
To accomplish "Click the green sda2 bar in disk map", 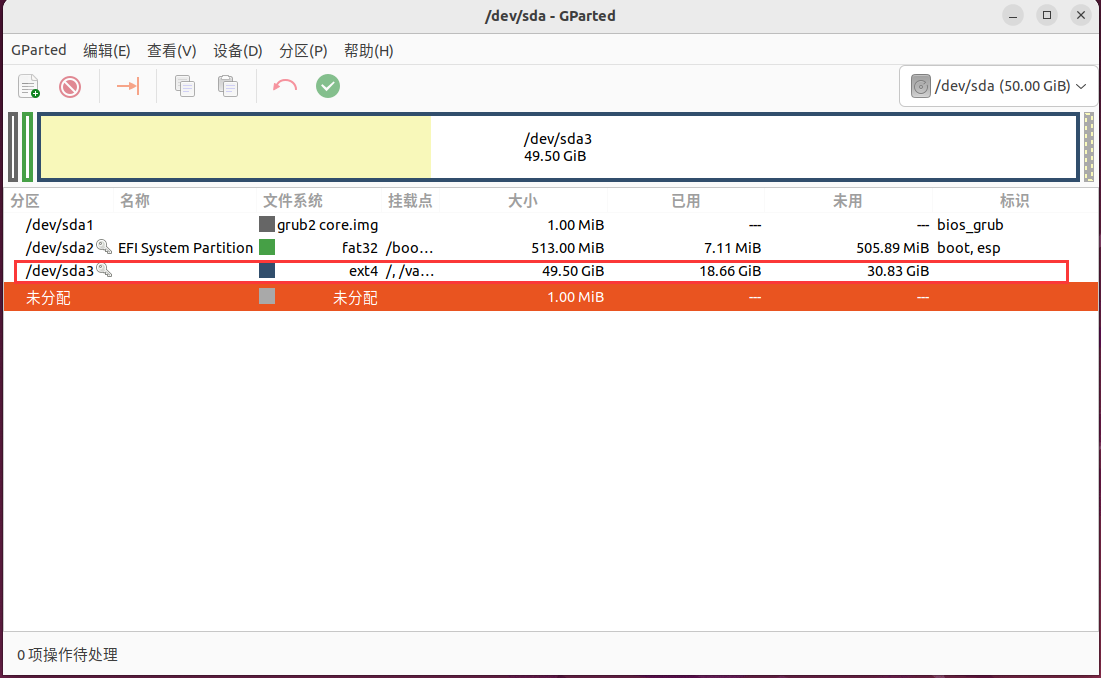I will [27, 147].
